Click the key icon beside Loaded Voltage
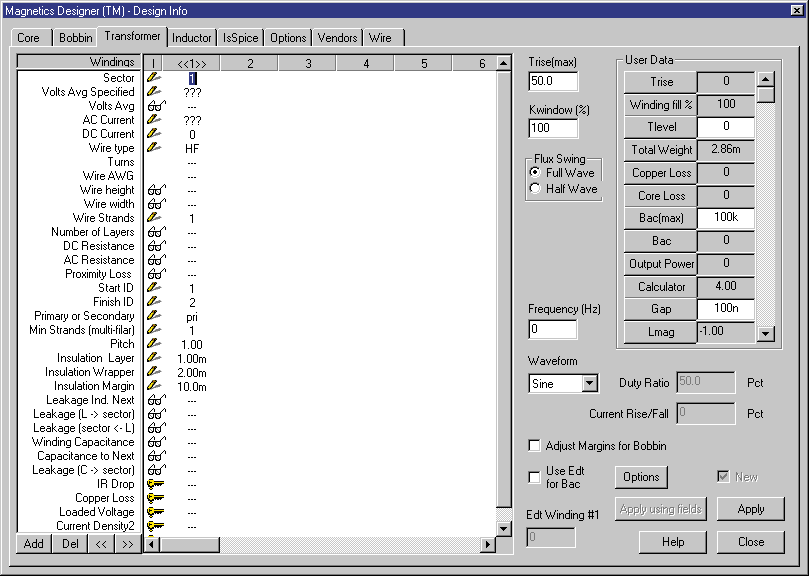This screenshot has width=809, height=576. coord(156,511)
